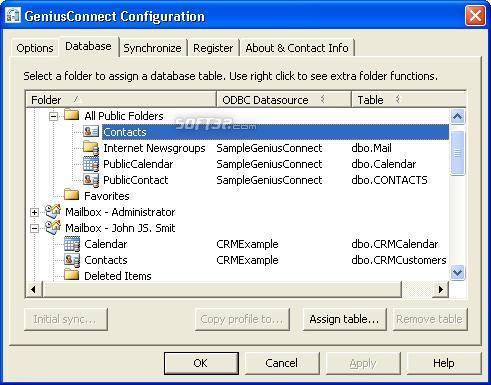The width and height of the screenshot is (491, 385).
Task: Click the dbo.Calendar table cell
Action: (x=384, y=164)
